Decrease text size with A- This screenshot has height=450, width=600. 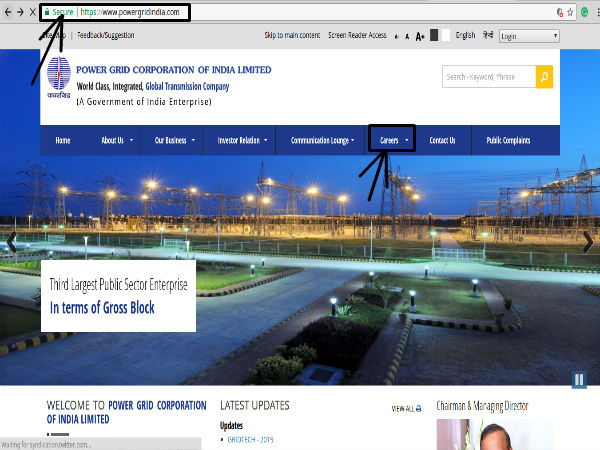tap(397, 37)
